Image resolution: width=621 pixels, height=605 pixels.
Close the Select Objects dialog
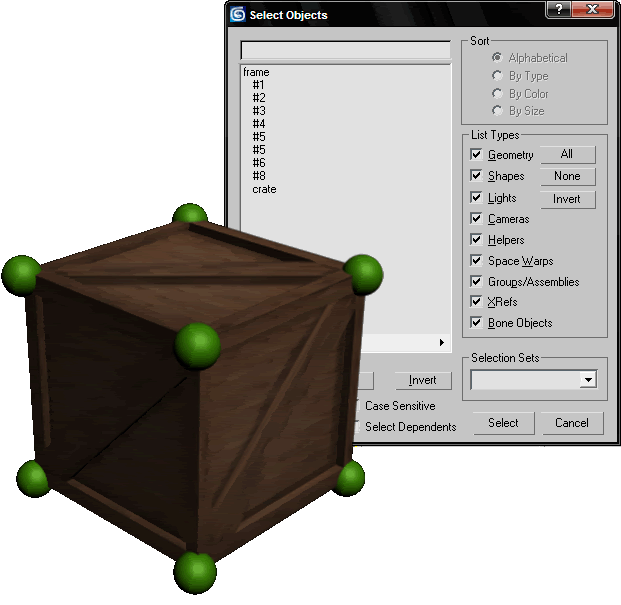[x=592, y=10]
